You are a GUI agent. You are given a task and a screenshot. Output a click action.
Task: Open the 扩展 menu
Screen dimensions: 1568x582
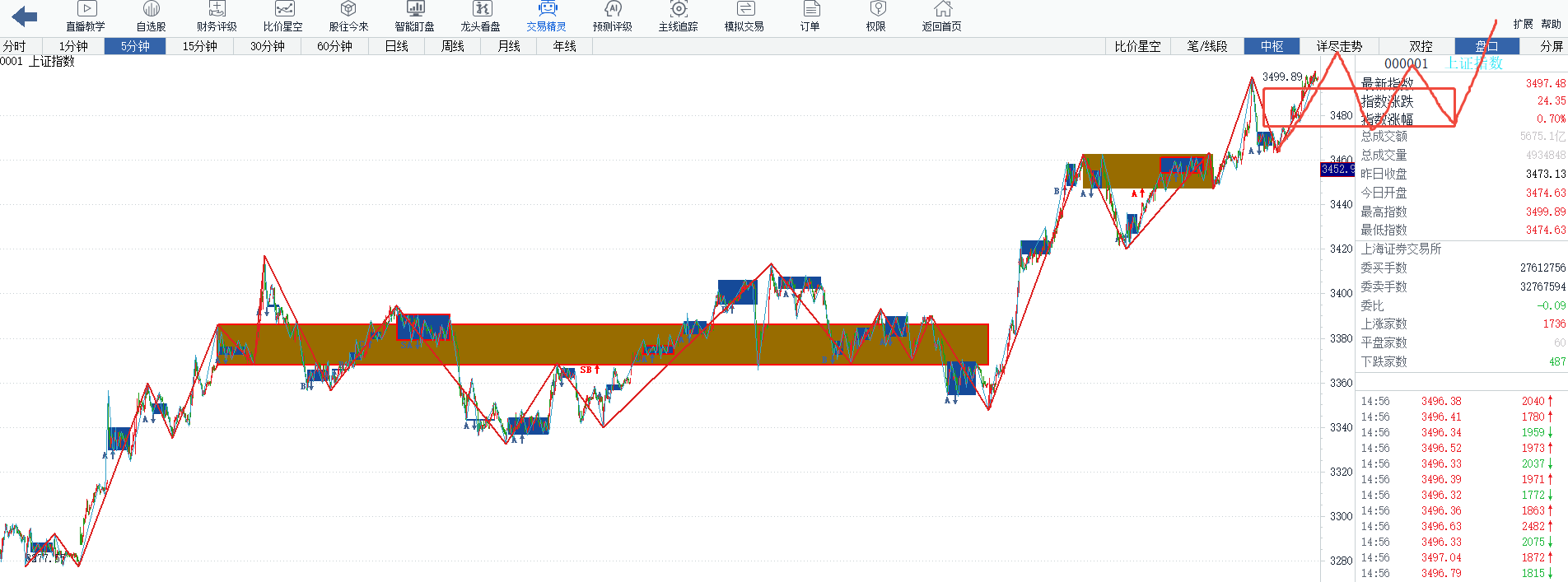click(x=1523, y=24)
